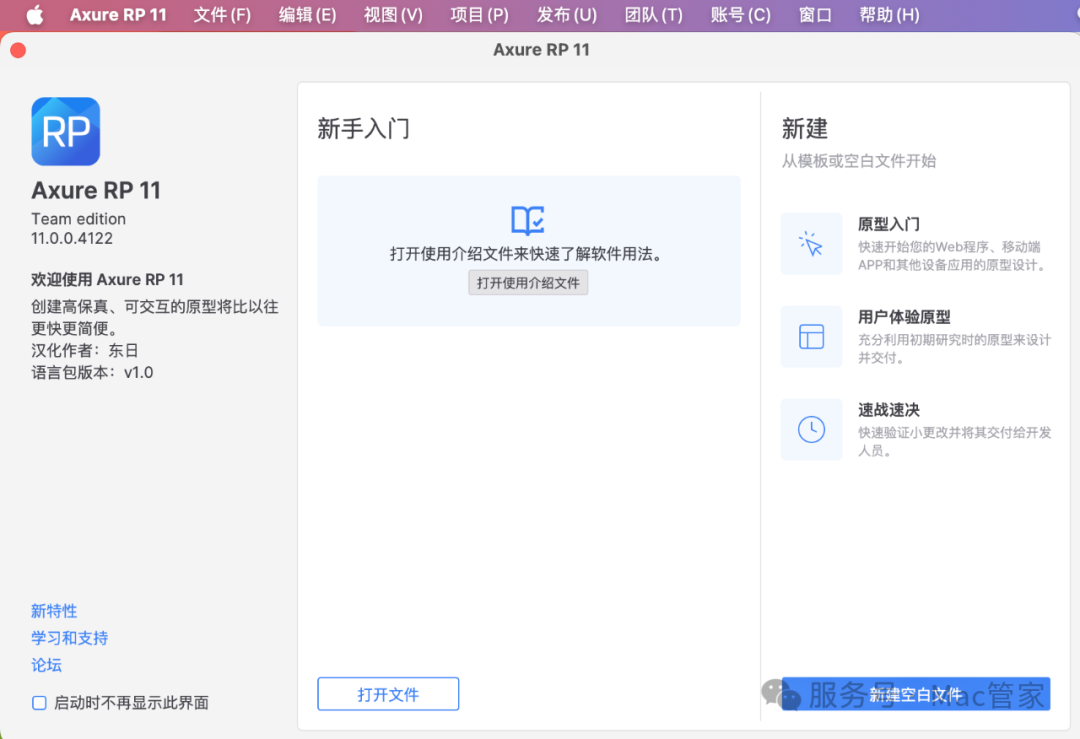The width and height of the screenshot is (1080, 739).
Task: Open the 团队 (T) menu
Action: tap(654, 14)
